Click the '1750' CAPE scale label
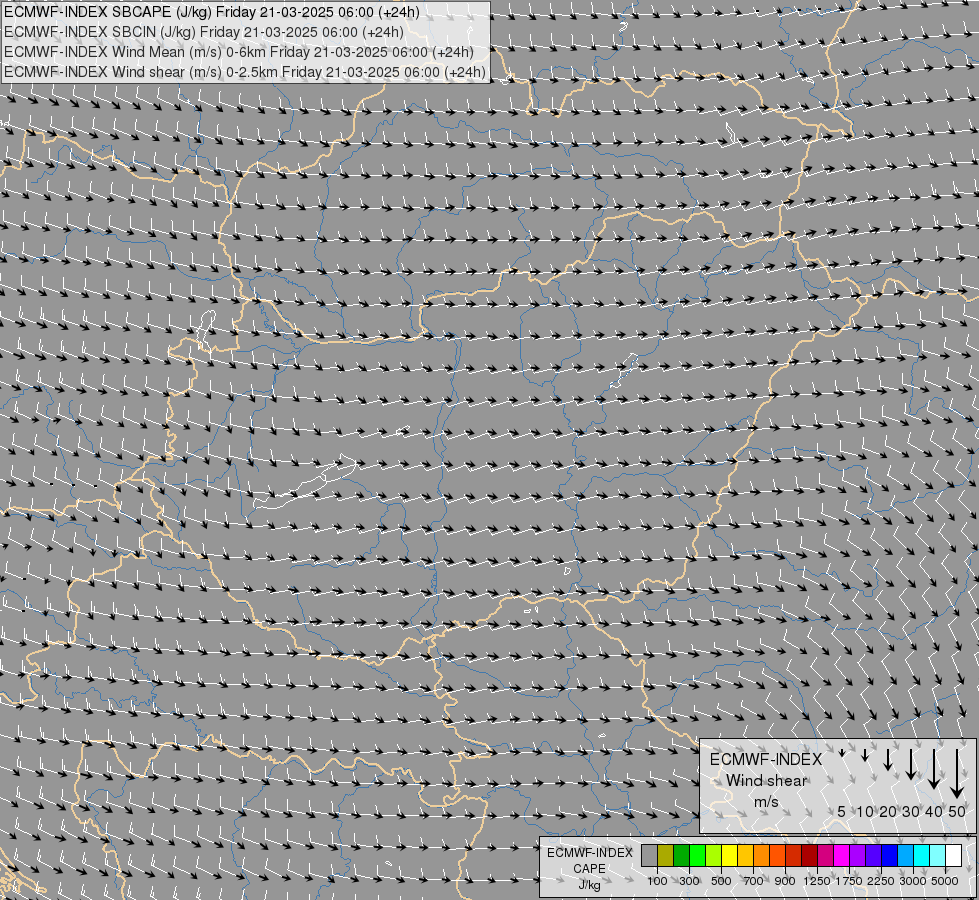Viewport: 979px width, 900px height. pos(849,881)
